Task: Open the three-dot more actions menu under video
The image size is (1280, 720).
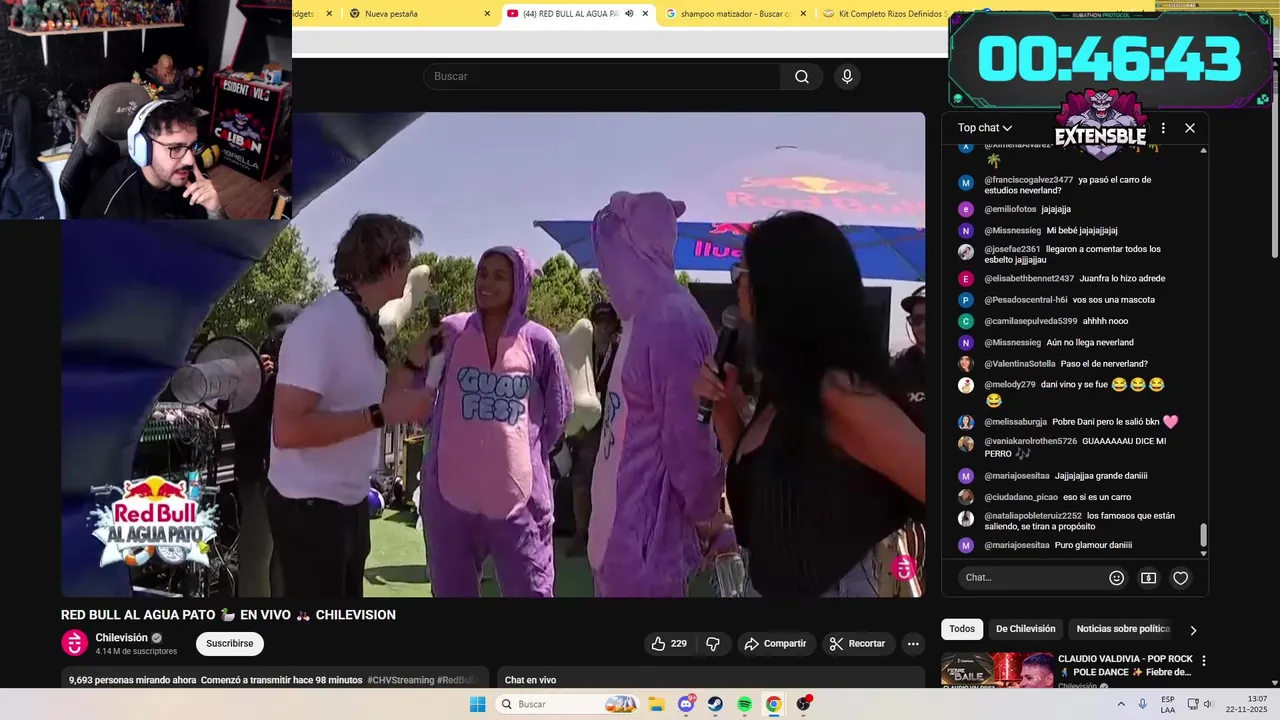Action: [913, 644]
